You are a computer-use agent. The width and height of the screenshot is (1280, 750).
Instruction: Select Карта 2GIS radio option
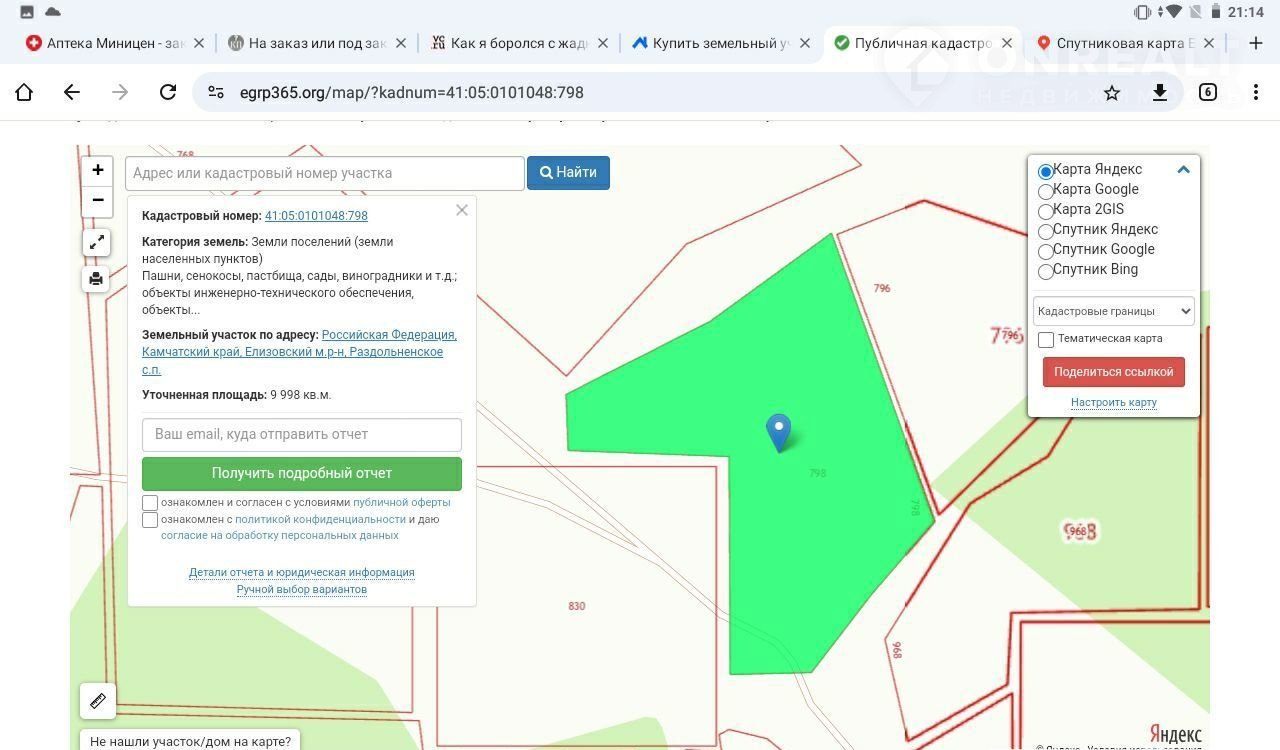(1046, 211)
